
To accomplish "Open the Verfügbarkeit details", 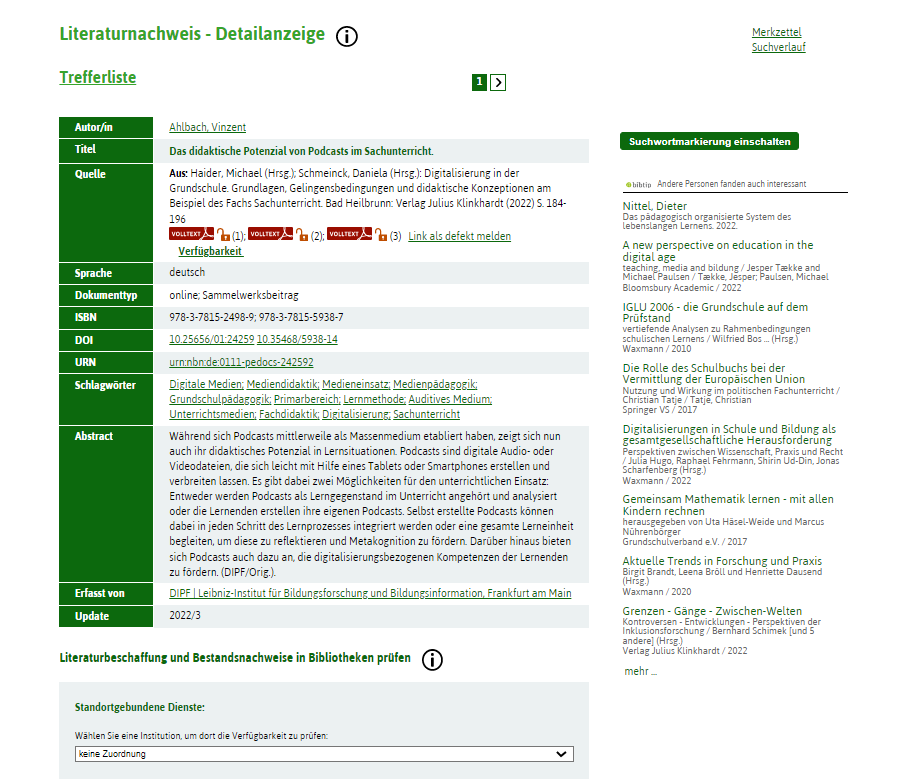I will pyautogui.click(x=210, y=252).
